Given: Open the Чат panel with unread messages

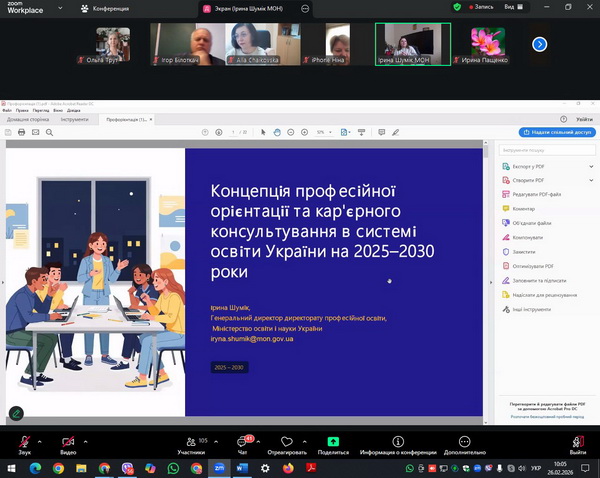Looking at the screenshot, I should (x=243, y=441).
